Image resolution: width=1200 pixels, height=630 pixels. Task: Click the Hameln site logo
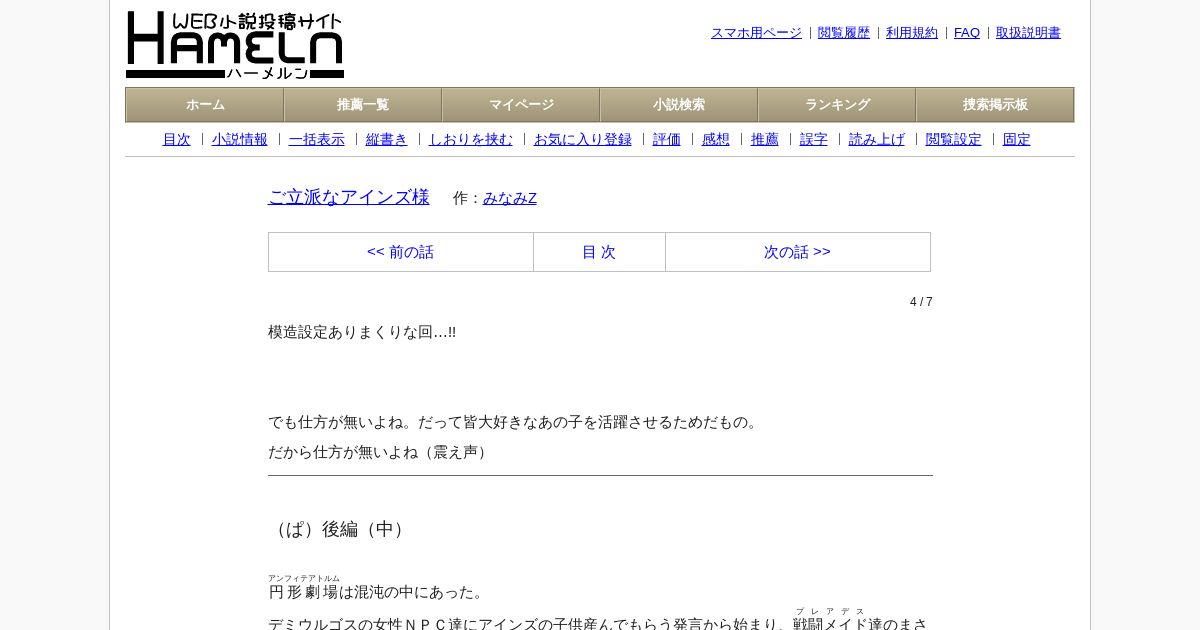[x=235, y=45]
